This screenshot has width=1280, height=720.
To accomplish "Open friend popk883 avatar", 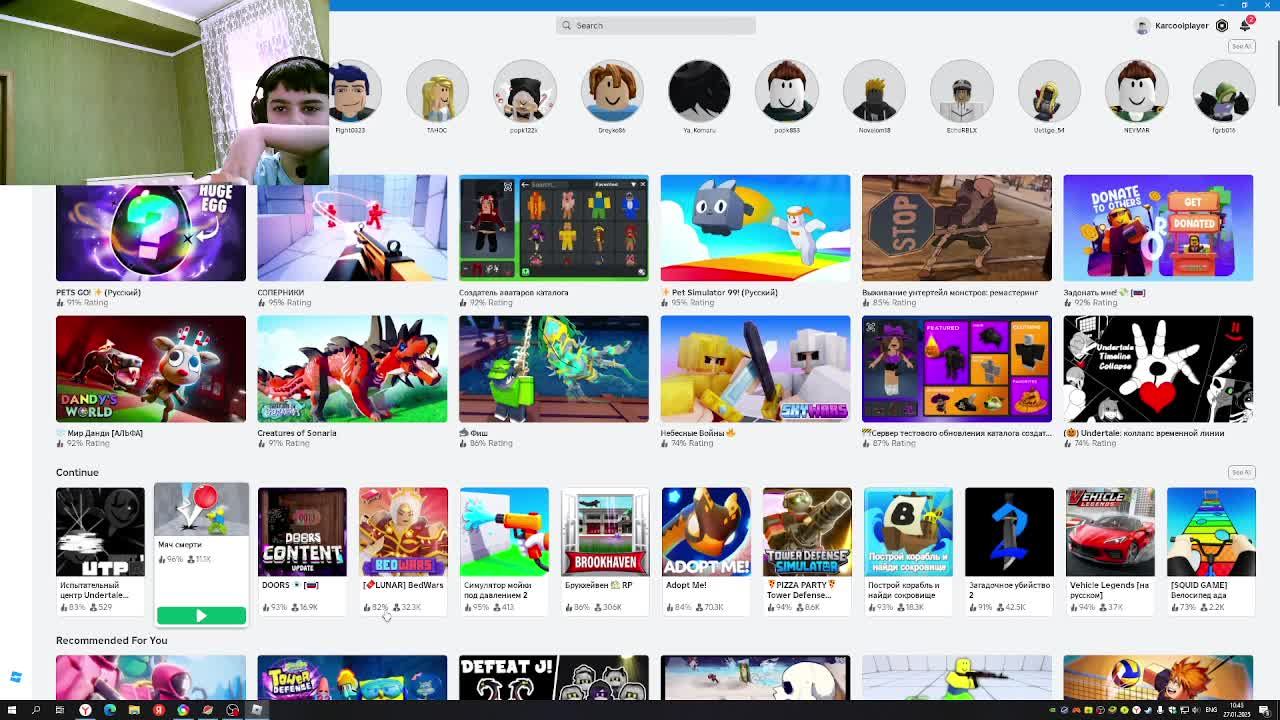I will pos(787,91).
